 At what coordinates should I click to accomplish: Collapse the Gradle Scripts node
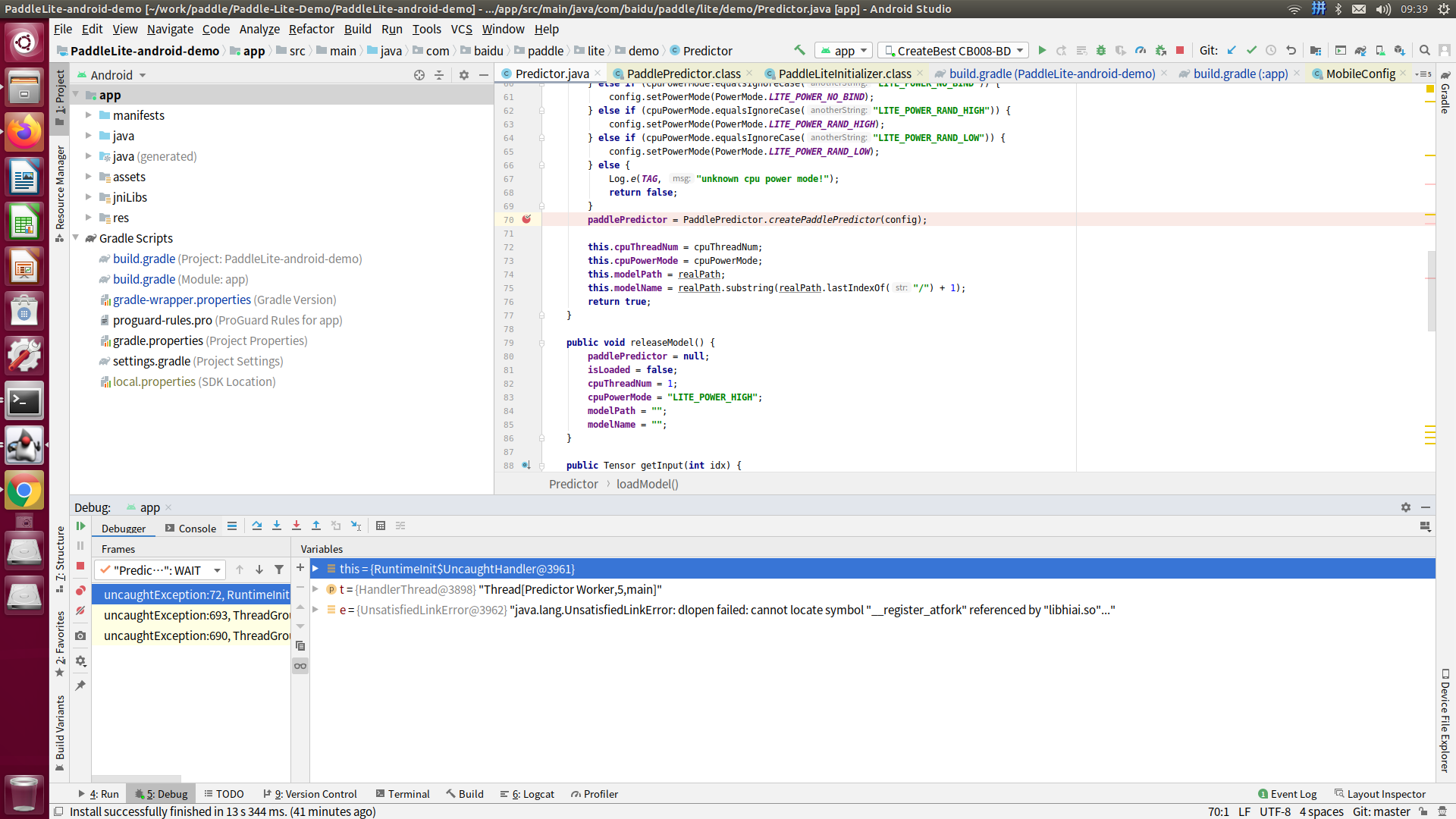click(x=76, y=238)
